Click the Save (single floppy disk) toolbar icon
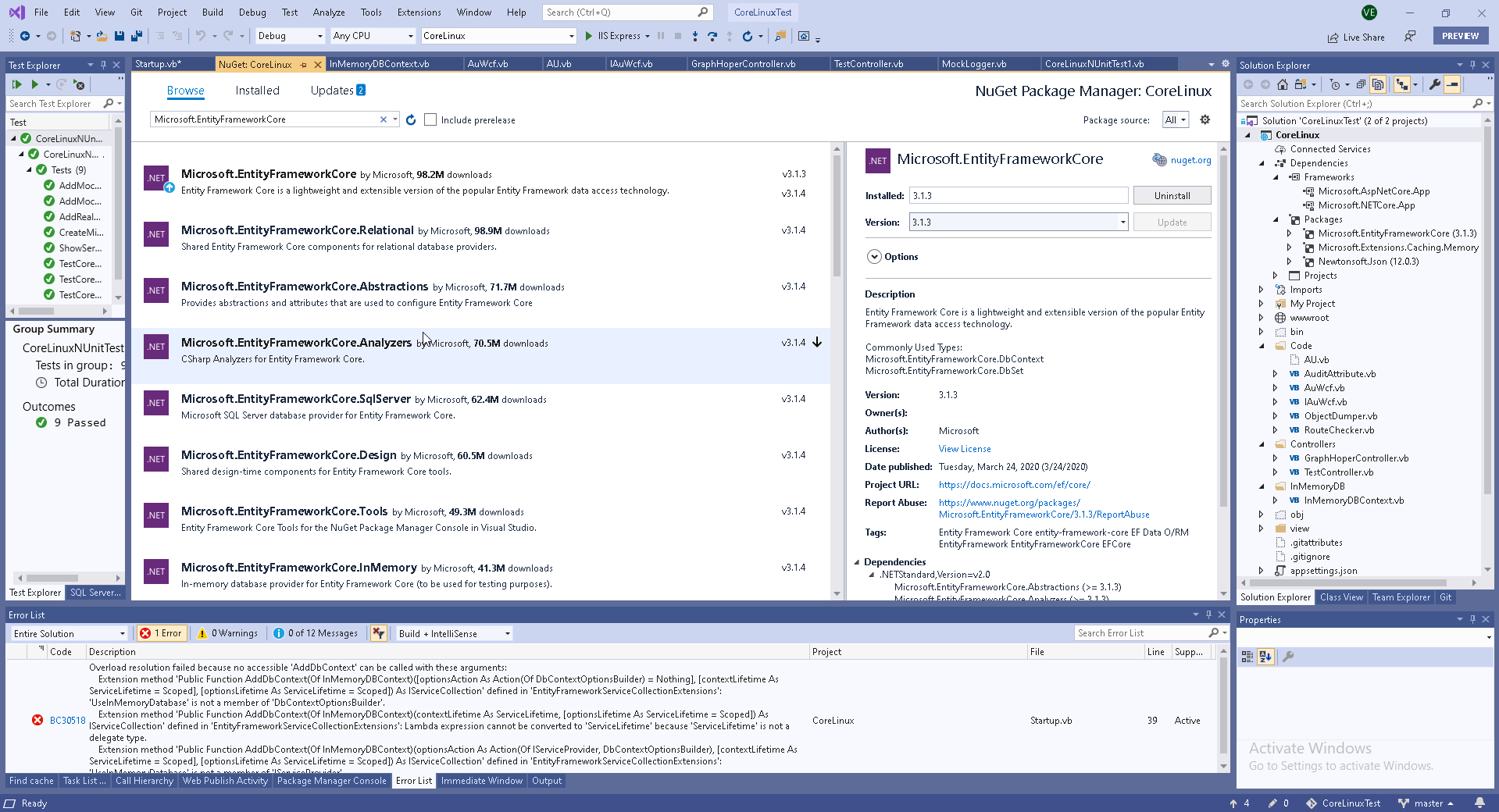1499x812 pixels. coord(120,36)
